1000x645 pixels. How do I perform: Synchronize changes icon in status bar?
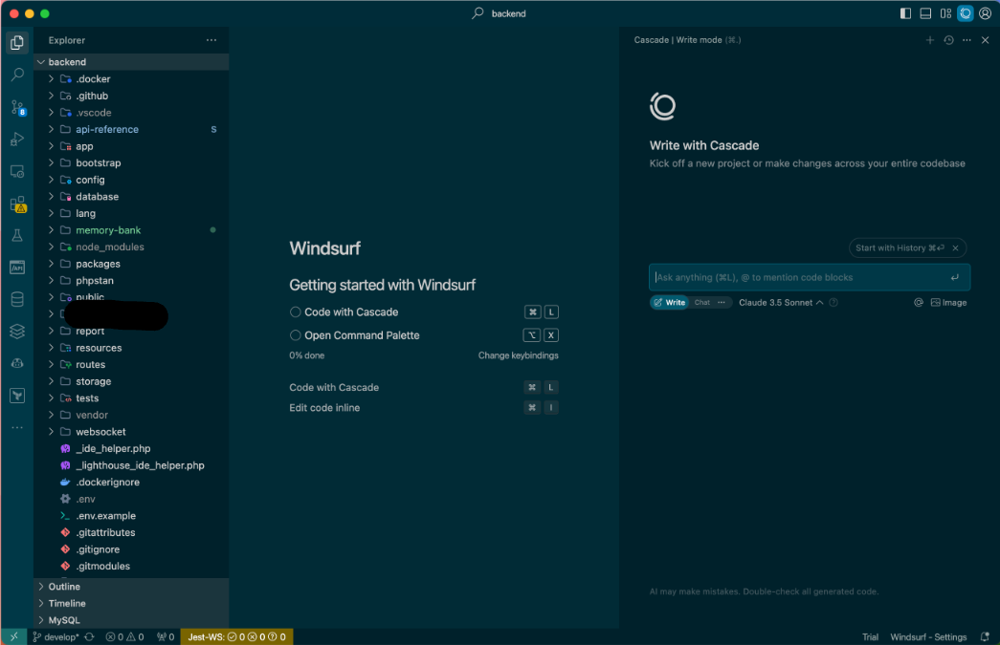click(x=89, y=637)
